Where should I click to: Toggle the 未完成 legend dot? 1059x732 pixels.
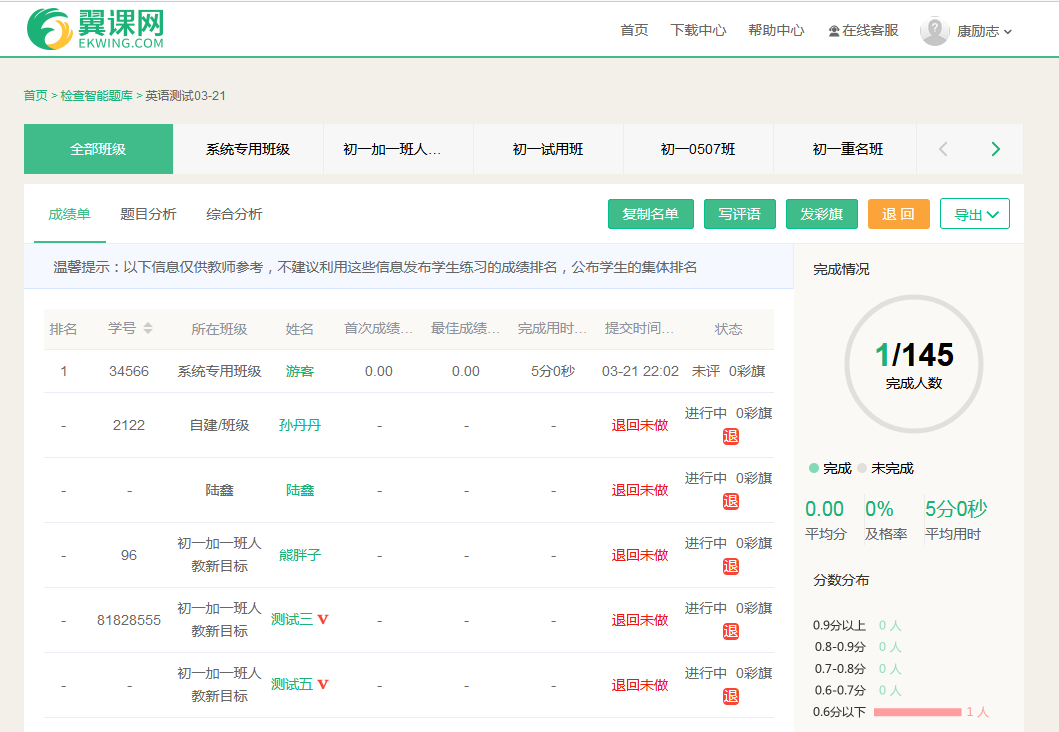point(862,468)
